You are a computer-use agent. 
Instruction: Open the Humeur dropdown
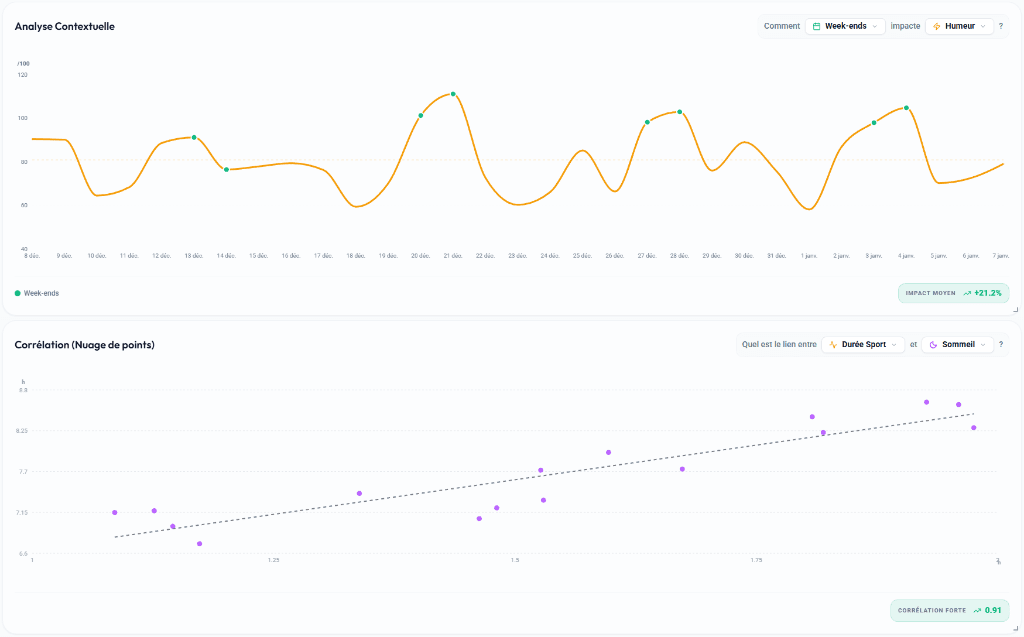(x=960, y=25)
